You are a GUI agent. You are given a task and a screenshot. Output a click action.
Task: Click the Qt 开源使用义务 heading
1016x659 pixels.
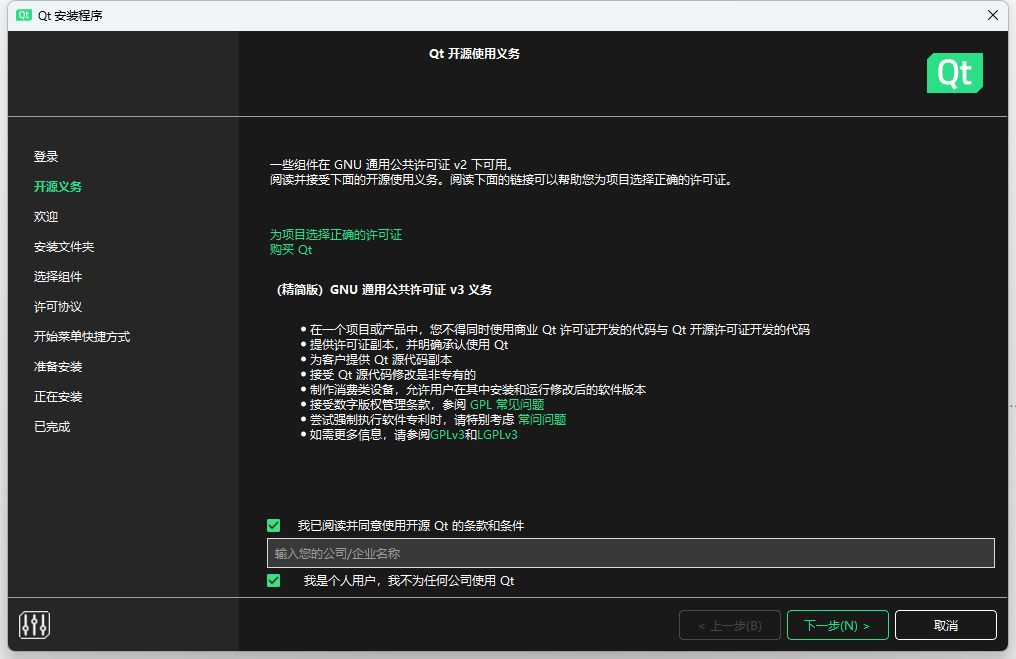474,54
